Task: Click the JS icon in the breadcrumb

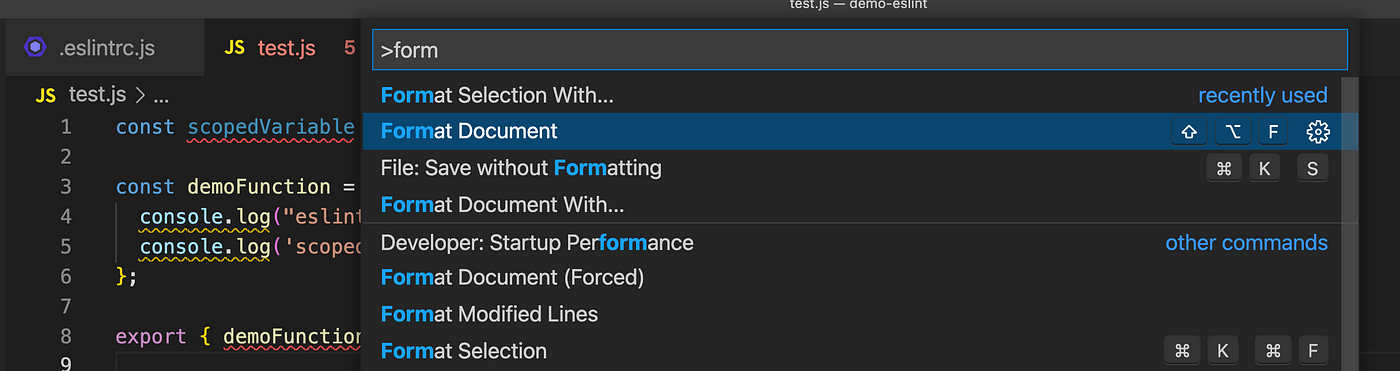Action: click(x=45, y=96)
